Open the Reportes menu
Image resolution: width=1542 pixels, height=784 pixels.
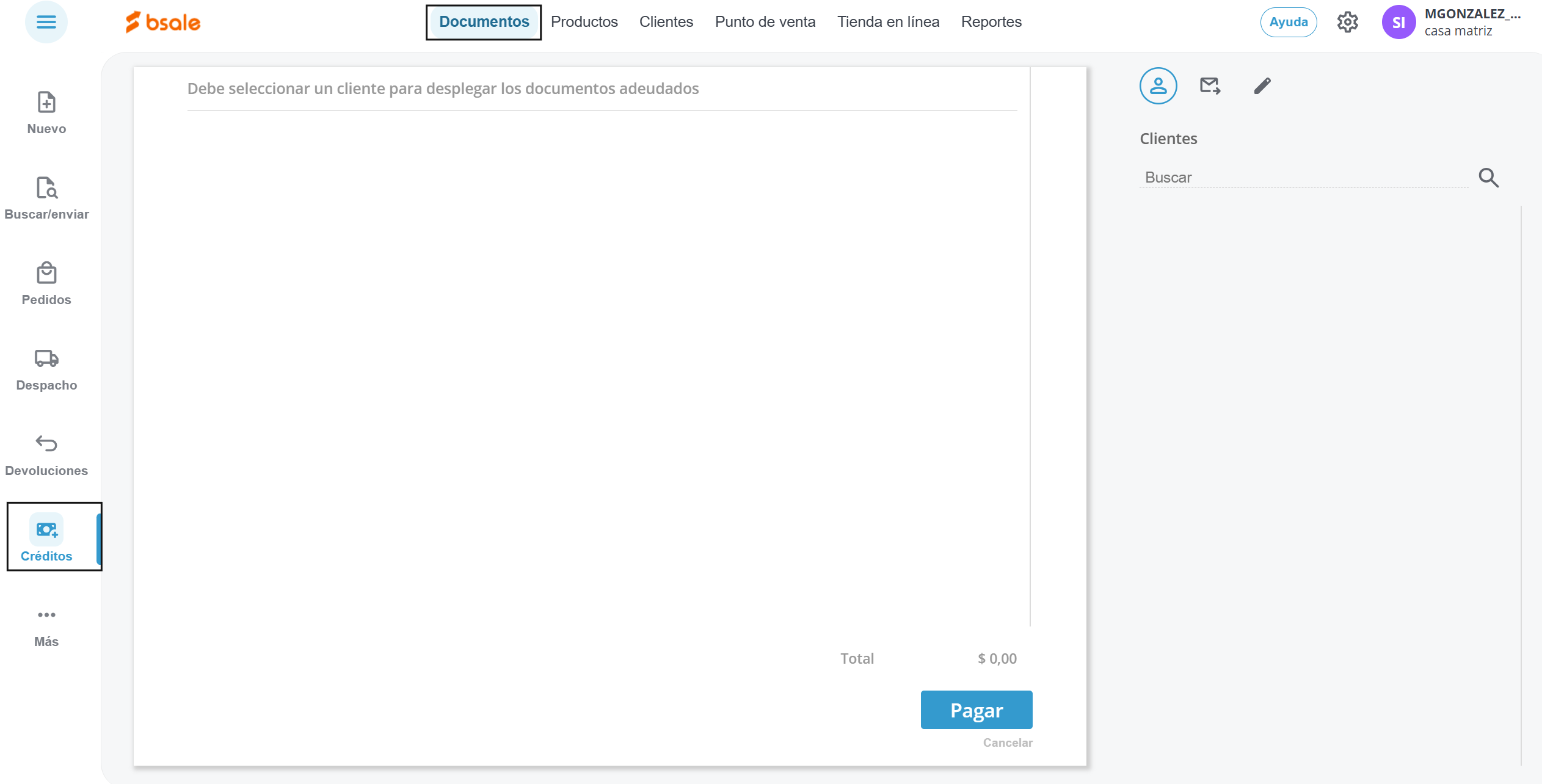(x=991, y=22)
